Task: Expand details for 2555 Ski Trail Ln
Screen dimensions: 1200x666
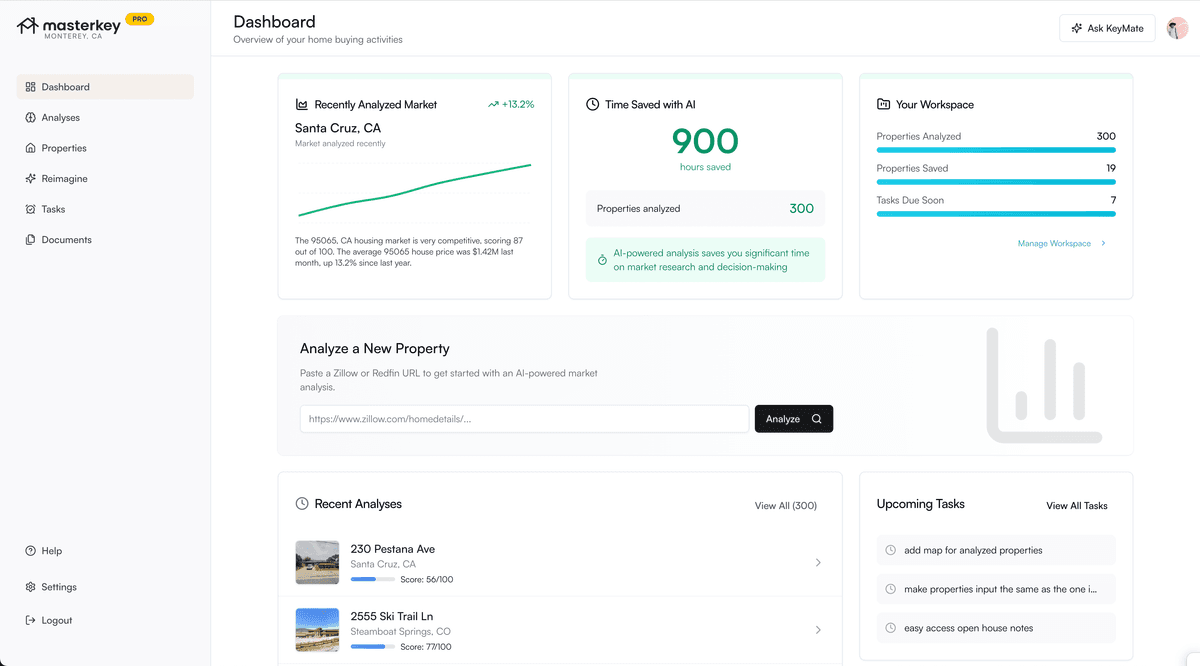Action: [818, 630]
